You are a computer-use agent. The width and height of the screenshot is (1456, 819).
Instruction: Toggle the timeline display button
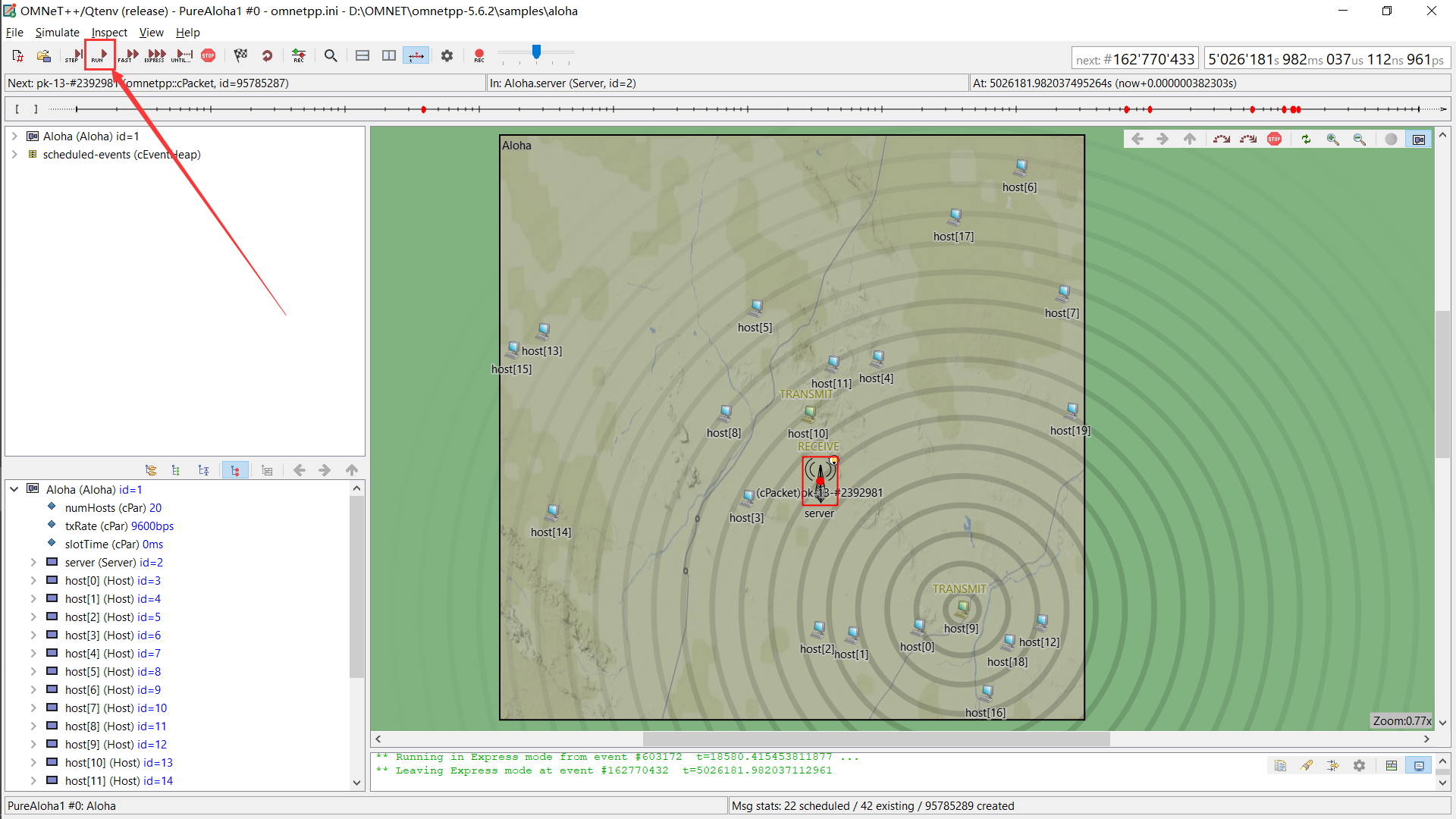[x=416, y=55]
